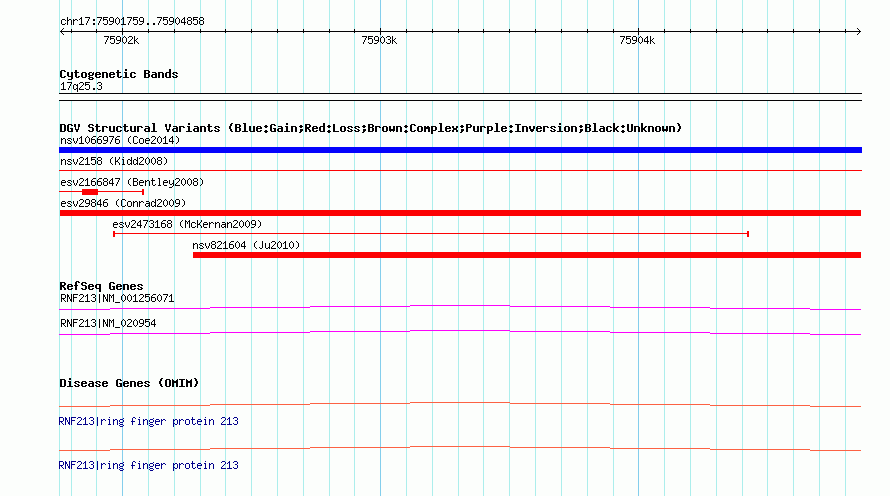Click the DGV Structural Variants heading
This screenshot has width=890, height=496.
tap(371, 128)
